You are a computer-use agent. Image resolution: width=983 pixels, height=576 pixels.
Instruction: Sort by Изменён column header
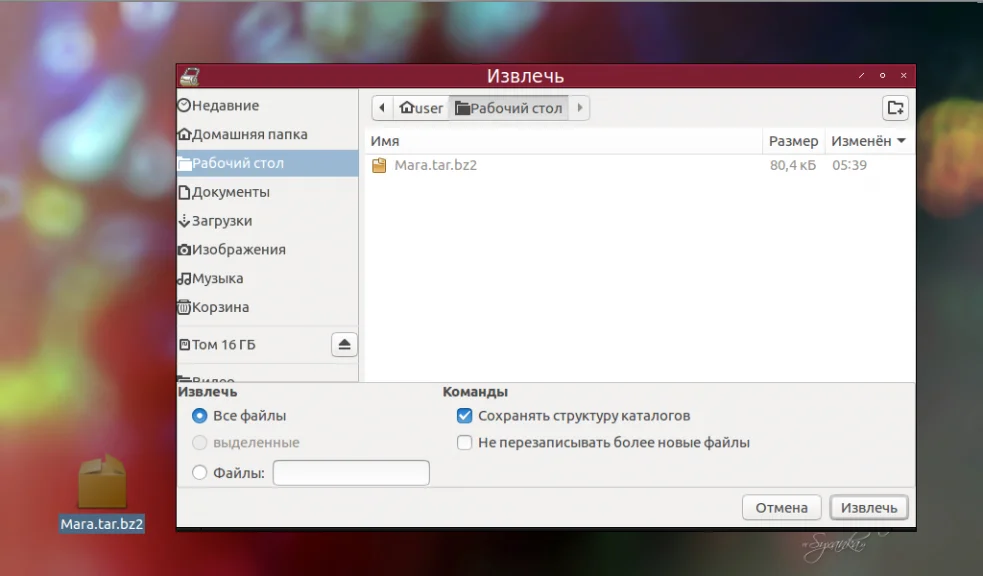(x=868, y=141)
